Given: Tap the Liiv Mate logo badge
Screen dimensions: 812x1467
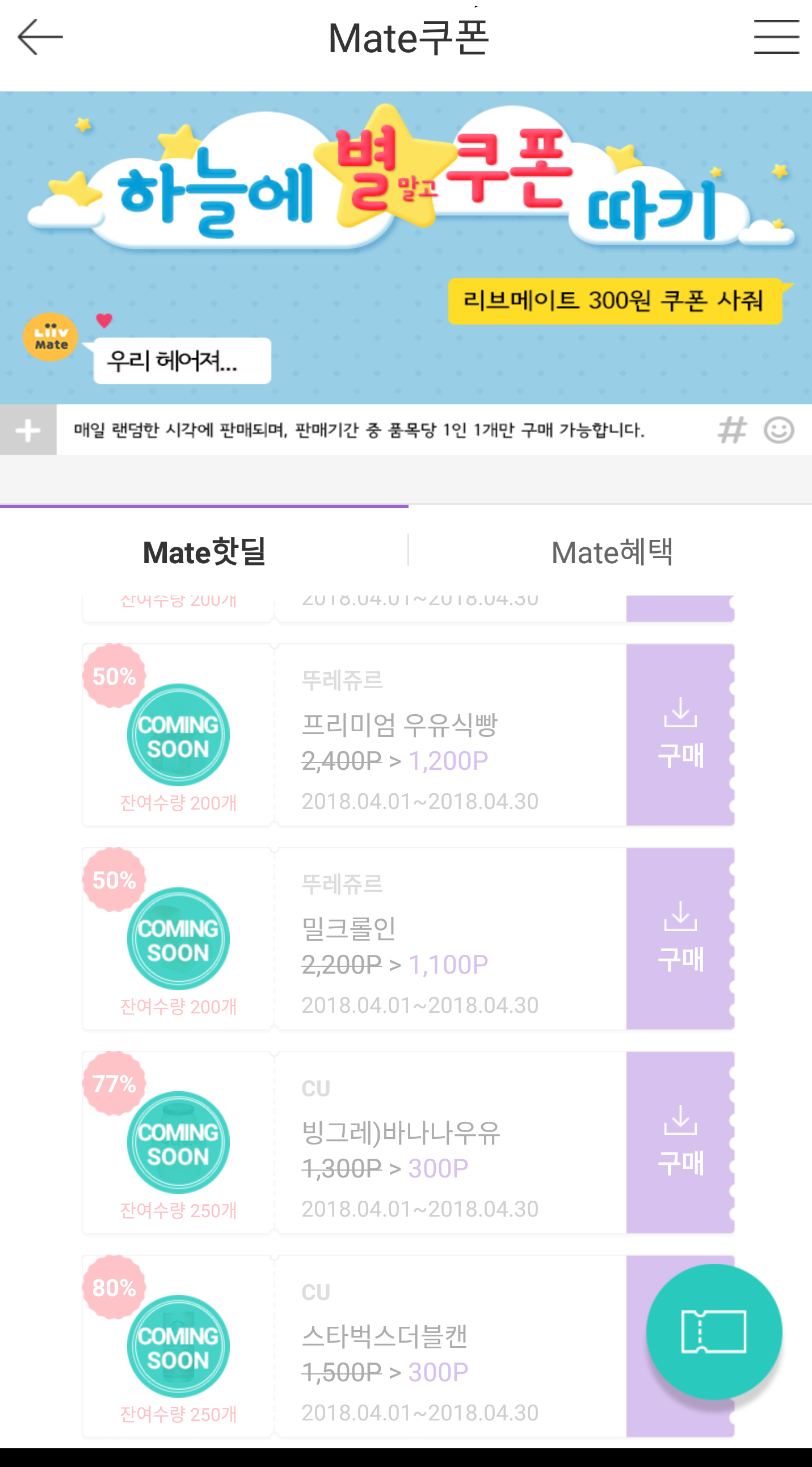Looking at the screenshot, I should 51,337.
